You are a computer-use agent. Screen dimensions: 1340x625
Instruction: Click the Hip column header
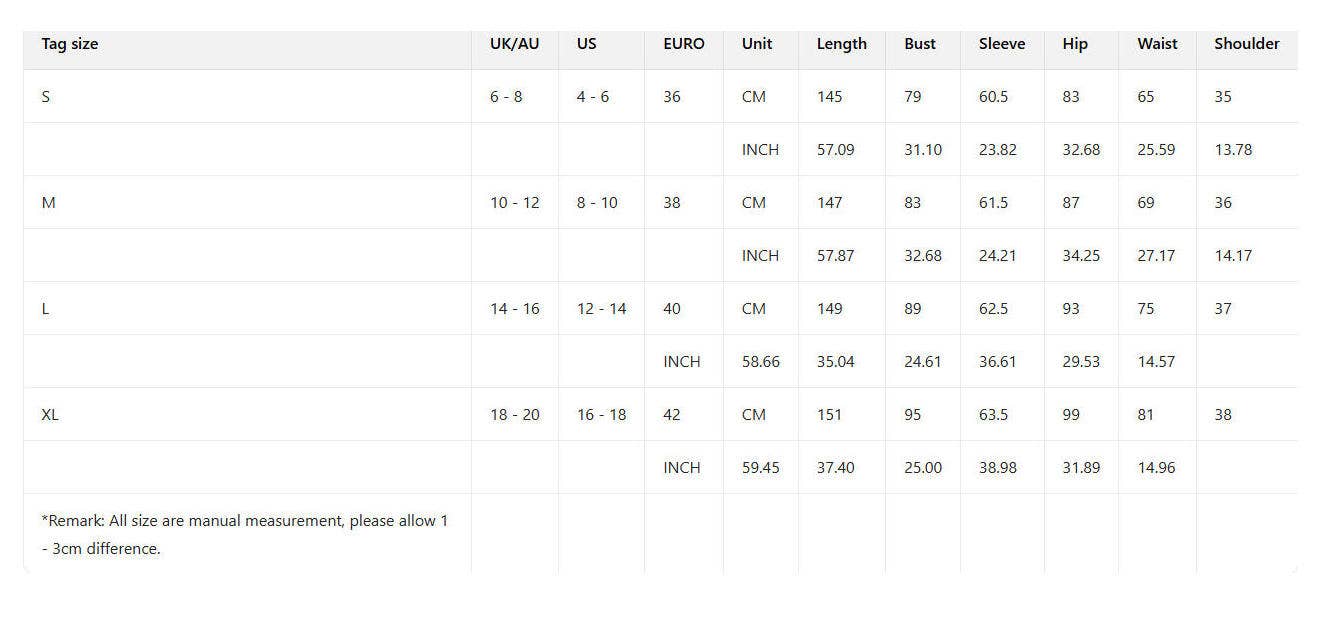[1075, 44]
